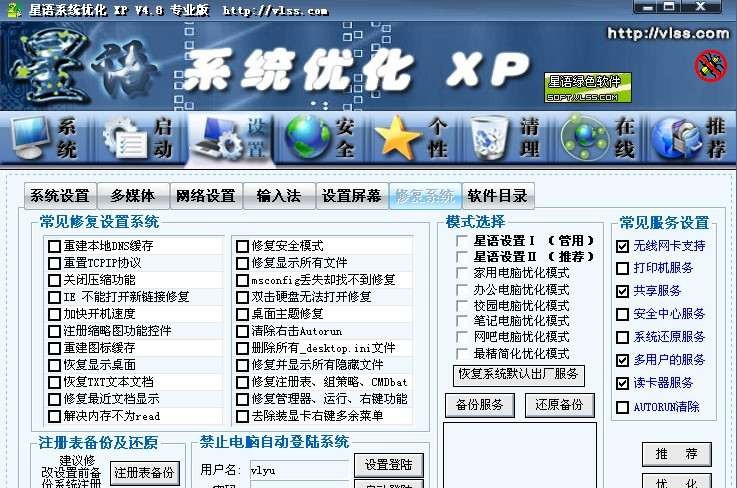Check 系统还原服务
Viewport: 737px width, 488px height.
click(622, 337)
